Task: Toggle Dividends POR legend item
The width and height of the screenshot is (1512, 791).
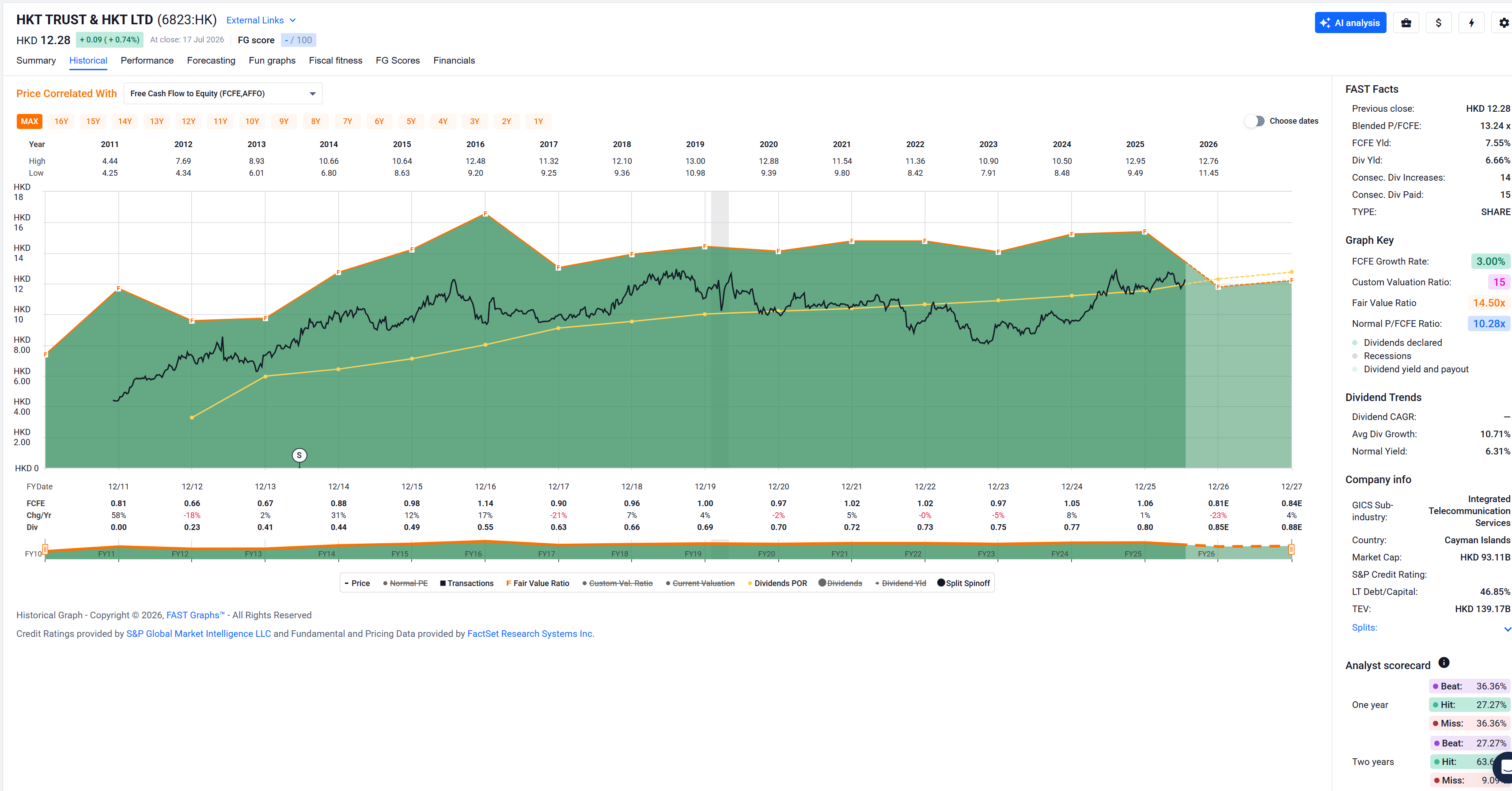Action: click(777, 583)
